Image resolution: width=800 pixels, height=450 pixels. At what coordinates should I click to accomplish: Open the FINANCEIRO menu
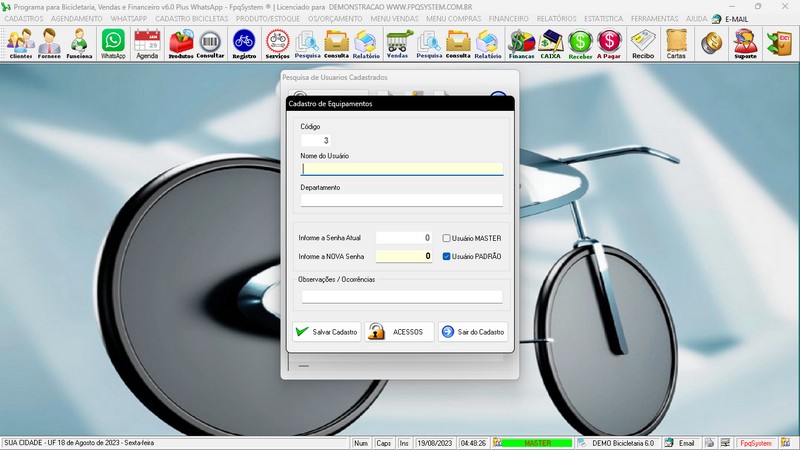[509, 18]
